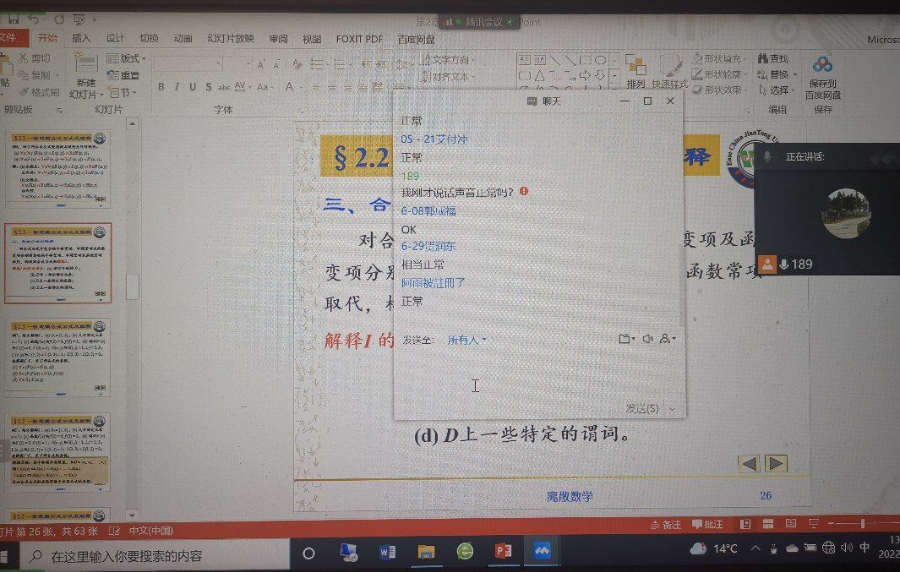Click the strikethrough abc icon
This screenshot has width=900, height=572.
point(224,87)
